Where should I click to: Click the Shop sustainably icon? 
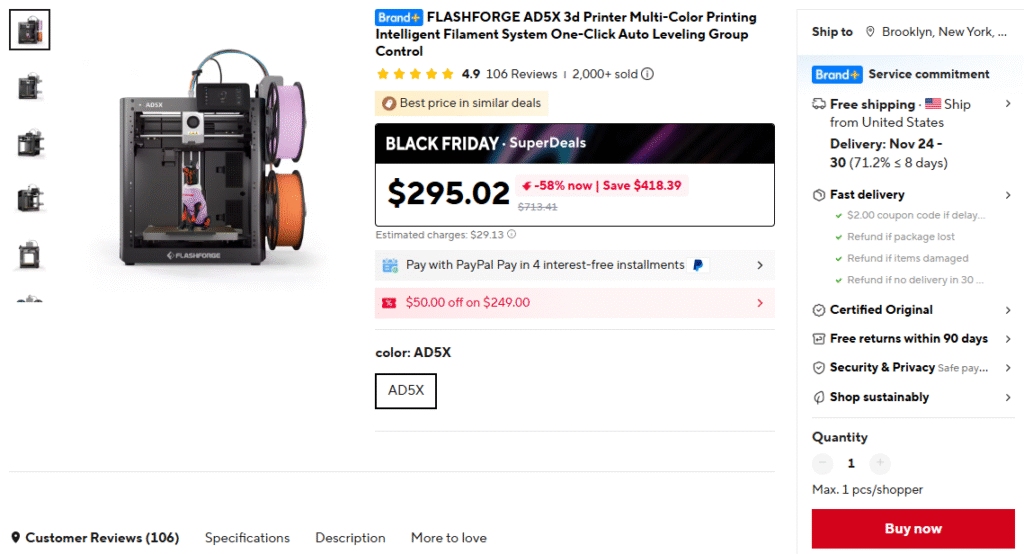tap(819, 397)
